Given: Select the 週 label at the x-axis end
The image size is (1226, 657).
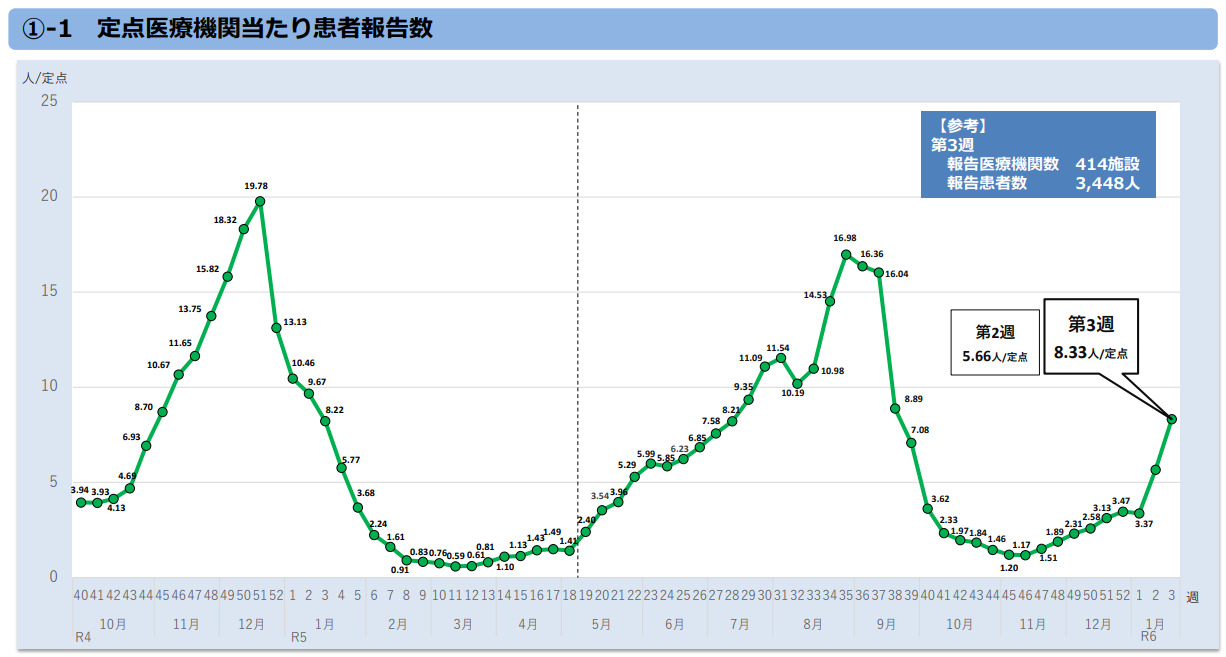Looking at the screenshot, I should click(x=1192, y=597).
